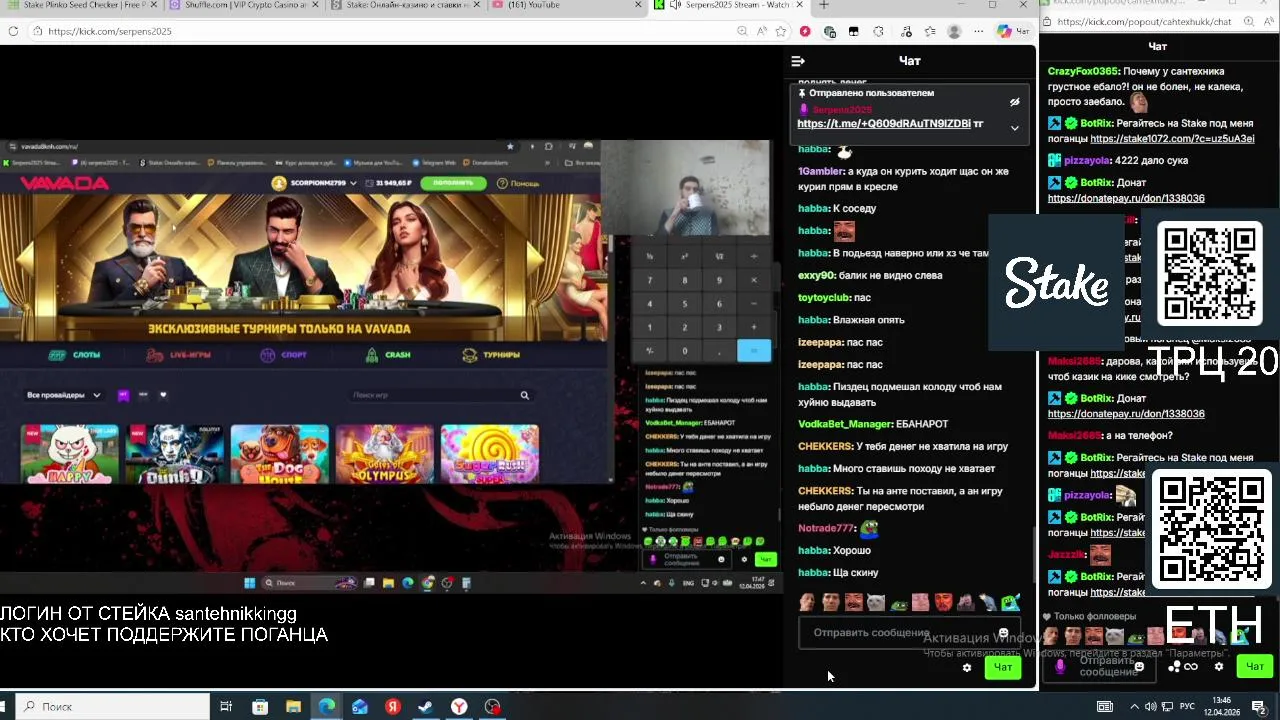Click the Crash category on streamed Vavada page
The height and width of the screenshot is (720, 1280).
(388, 355)
